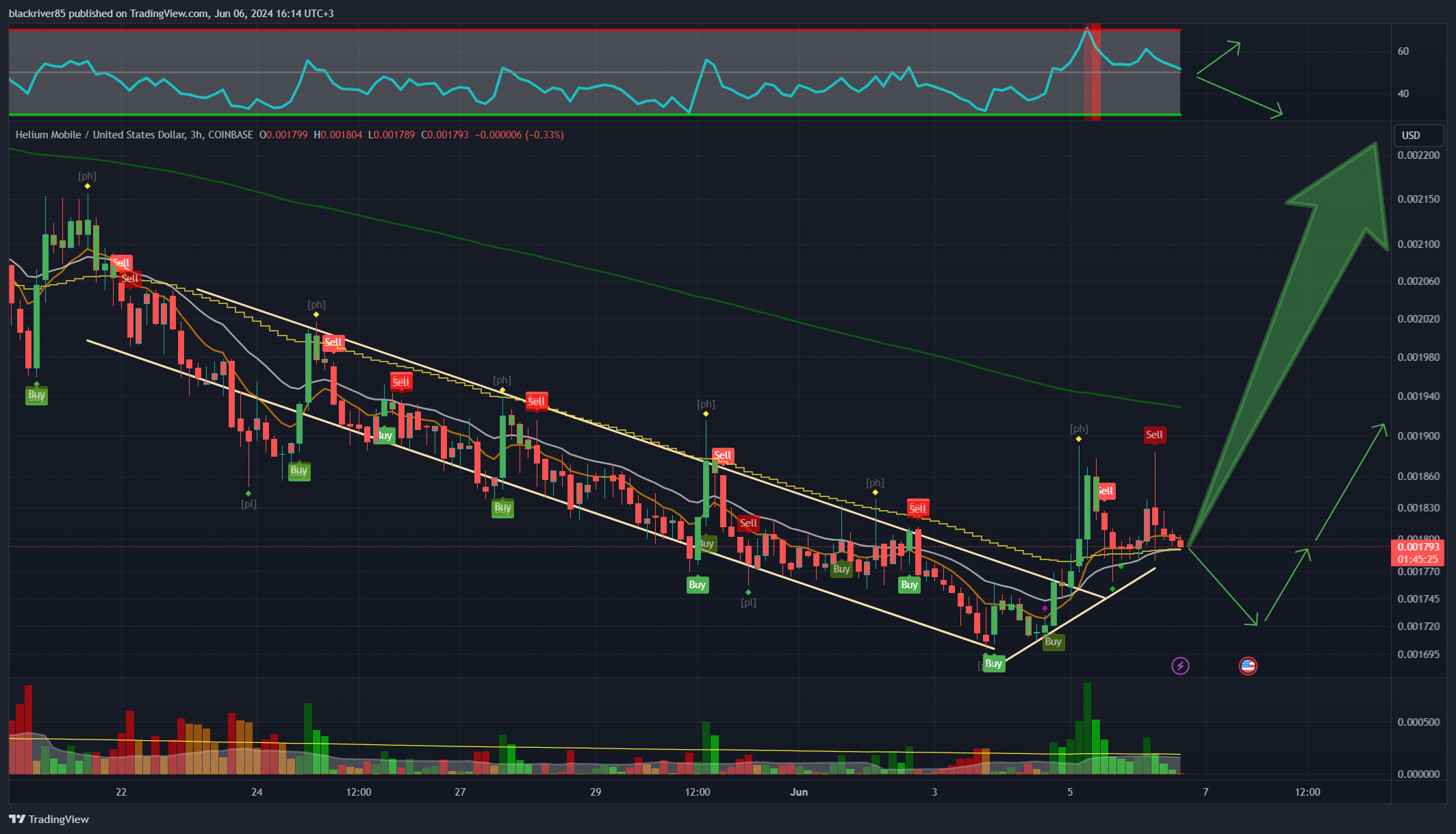Viewport: 1456px width, 834px height.
Task: Click the purple lightning event icon
Action: coord(1180,666)
